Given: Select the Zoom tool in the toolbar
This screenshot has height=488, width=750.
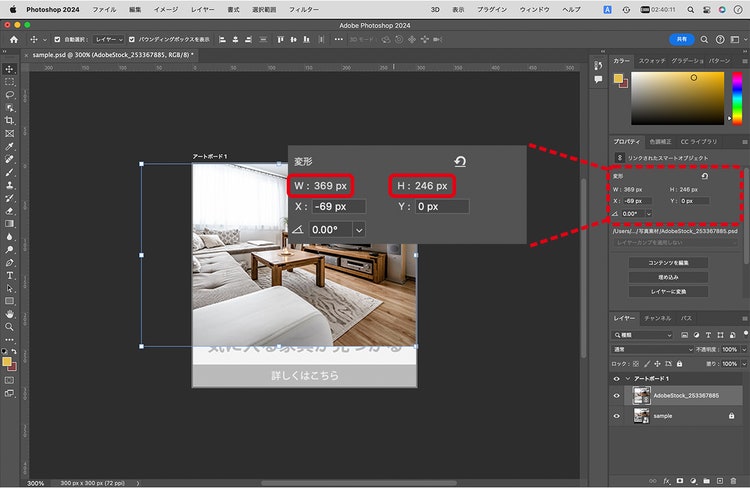Looking at the screenshot, I should (10, 327).
